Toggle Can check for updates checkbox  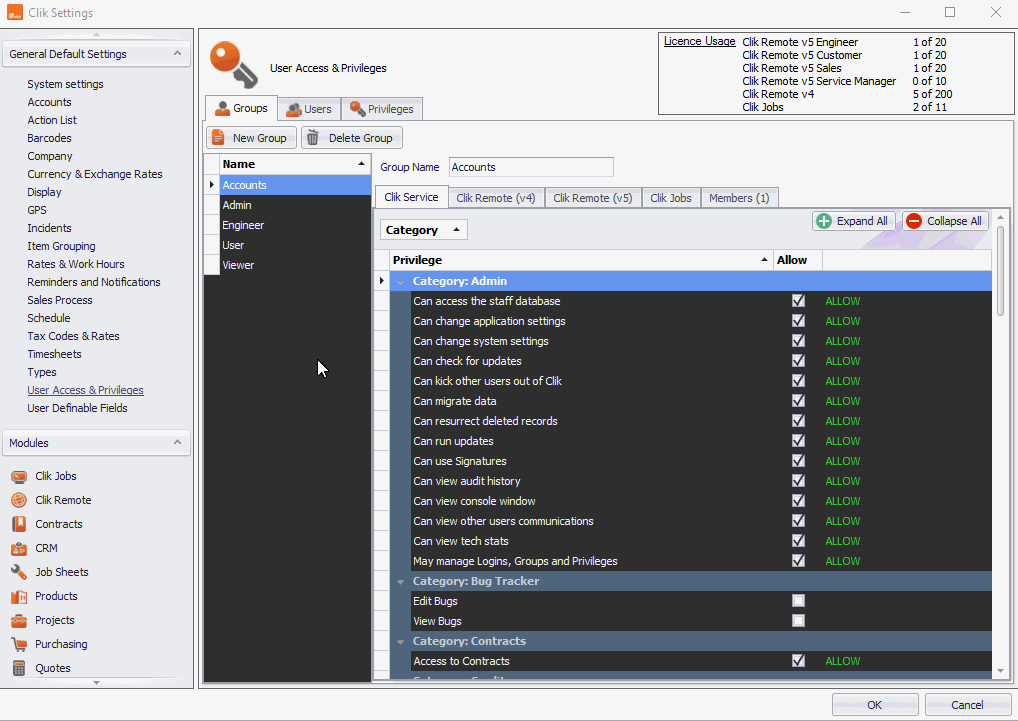coord(799,361)
